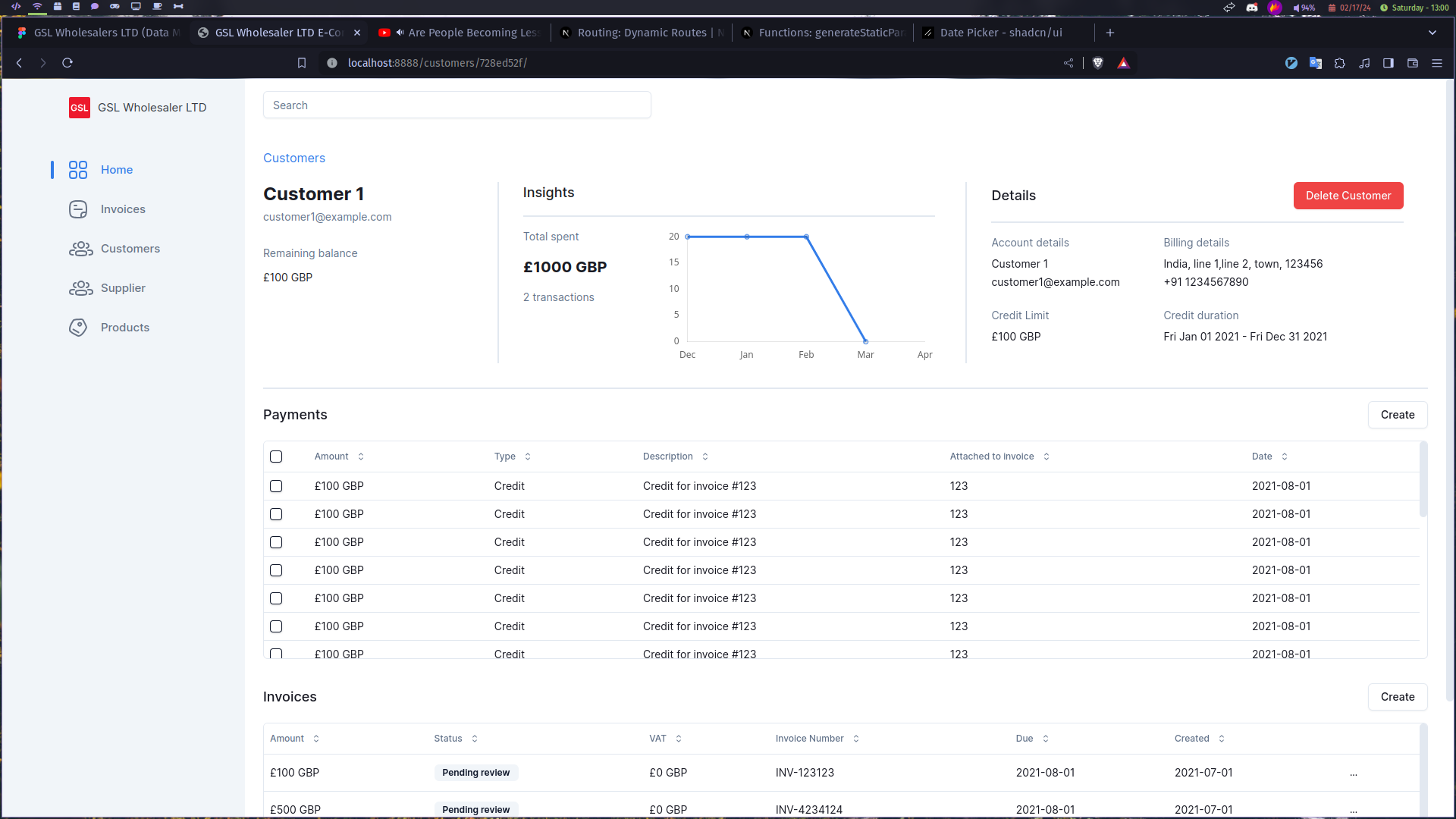Reload the page with the refresh icon
Screen dimensions: 1456x819
(67, 63)
